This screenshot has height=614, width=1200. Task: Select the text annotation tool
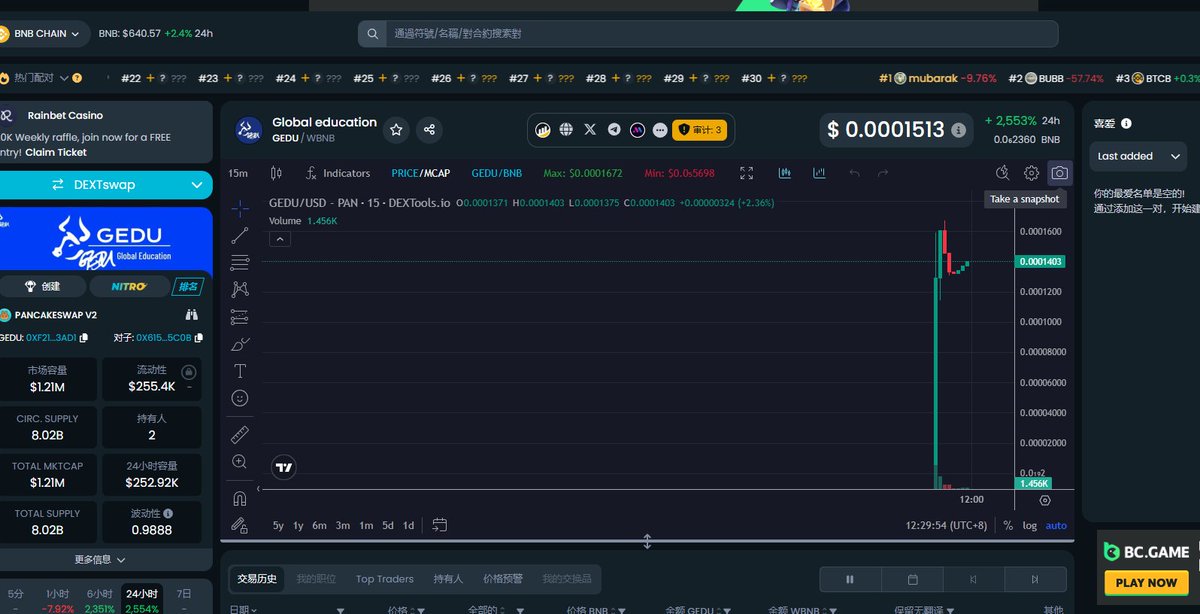[x=240, y=371]
